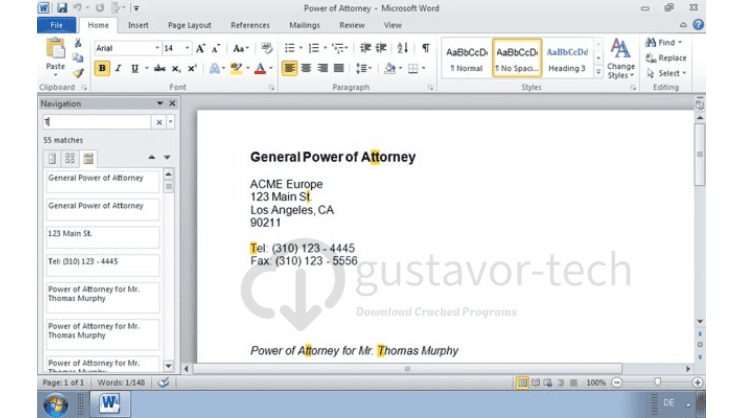
Task: Switch to the References tab
Action: pos(250,25)
